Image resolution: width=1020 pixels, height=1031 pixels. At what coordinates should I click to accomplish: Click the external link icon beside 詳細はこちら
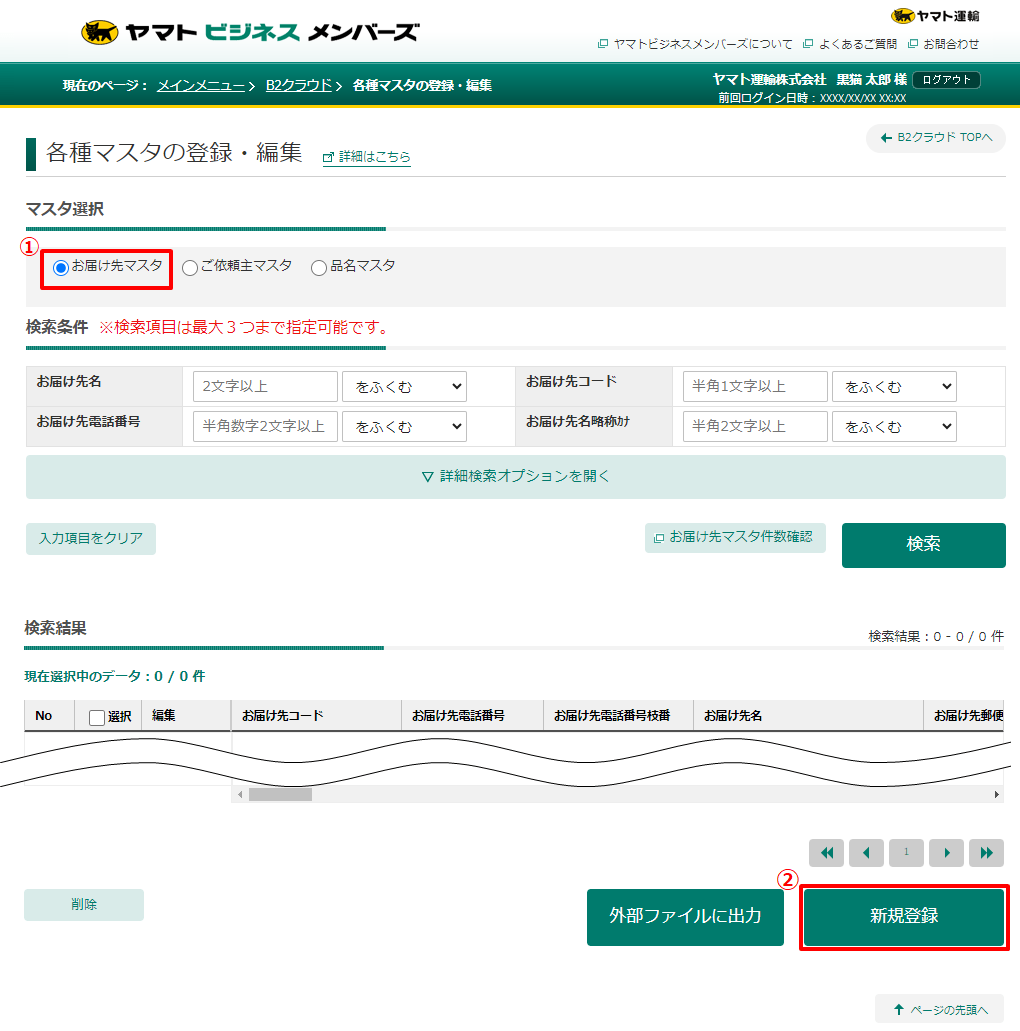tap(327, 156)
